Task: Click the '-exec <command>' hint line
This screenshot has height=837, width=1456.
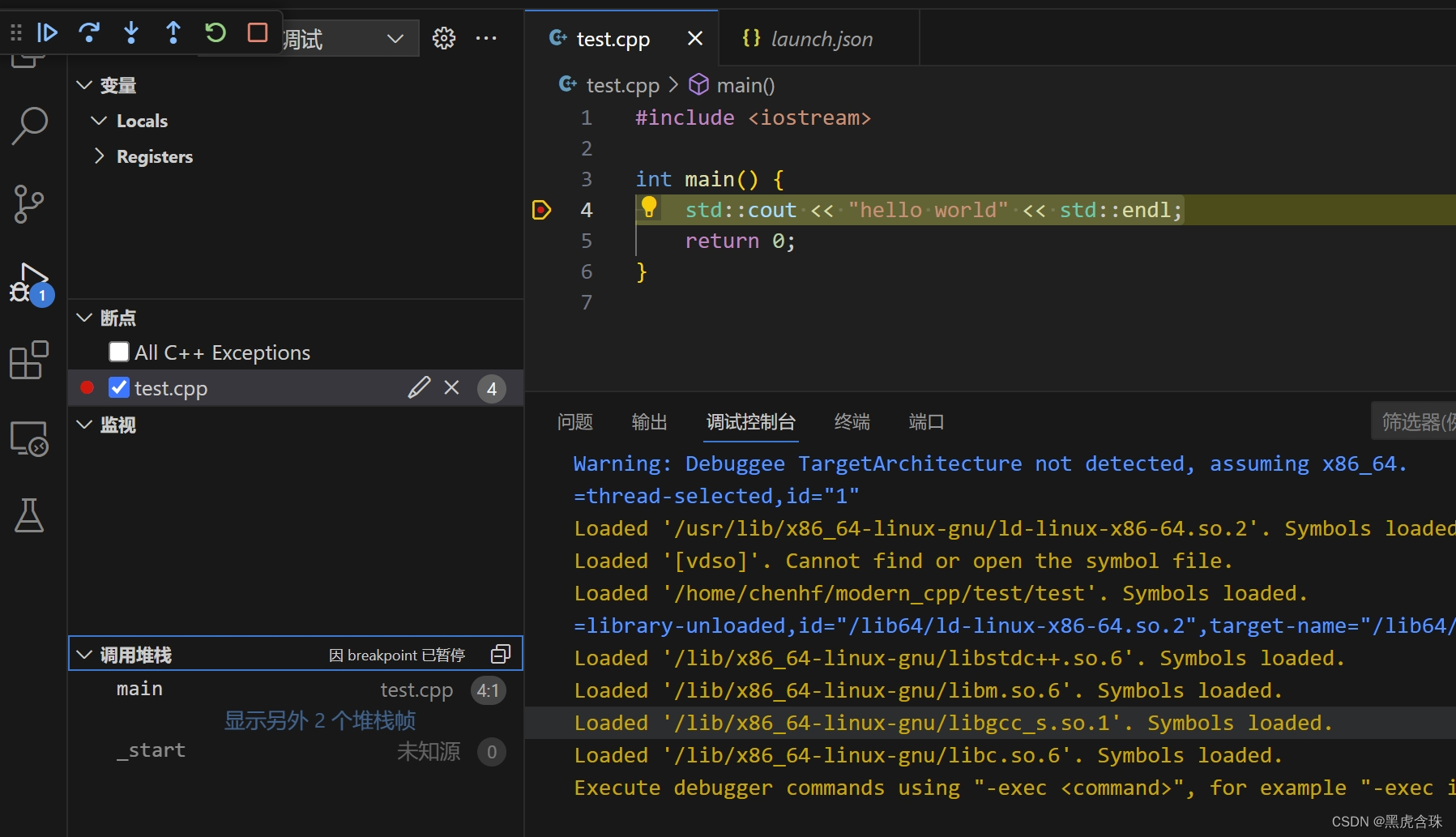Action: (x=1014, y=788)
